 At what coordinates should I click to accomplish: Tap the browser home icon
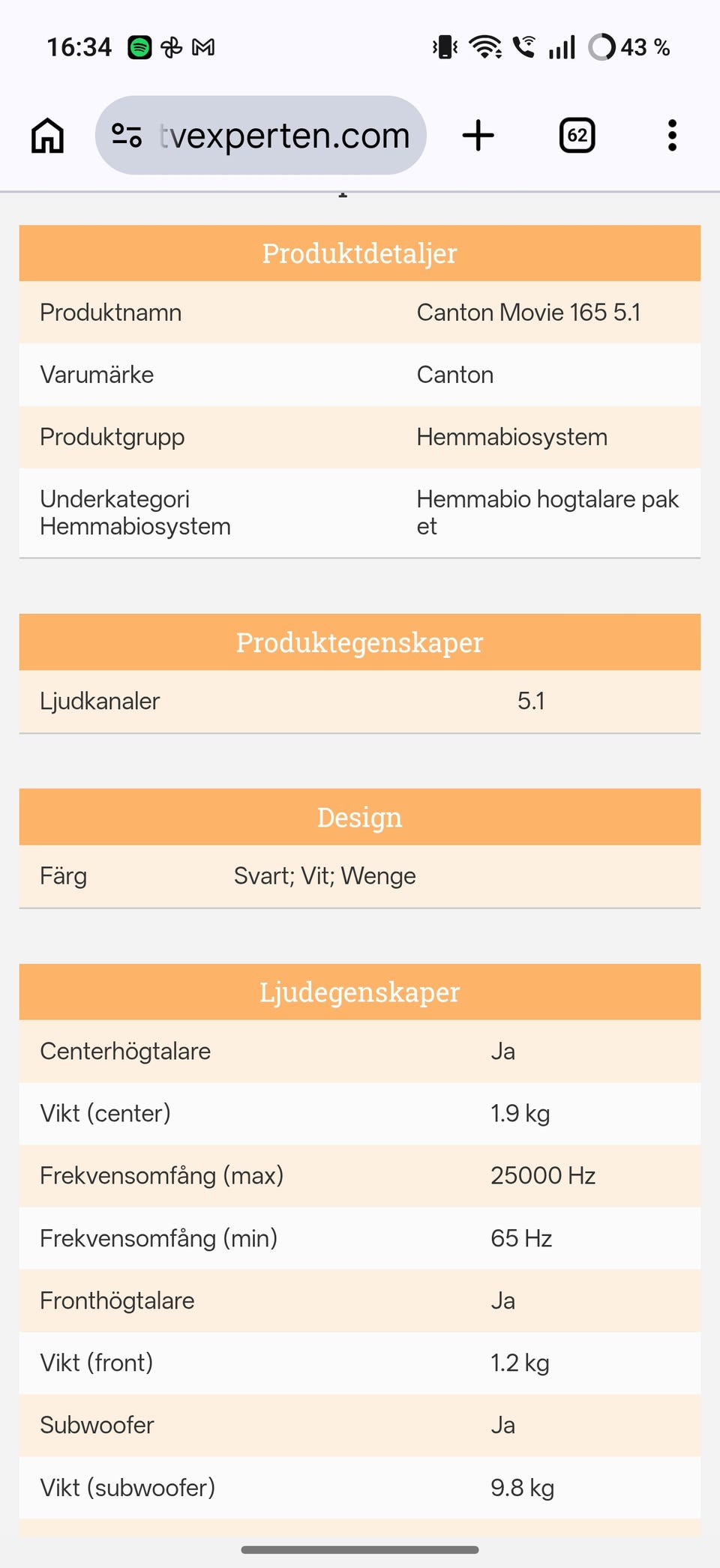point(47,136)
